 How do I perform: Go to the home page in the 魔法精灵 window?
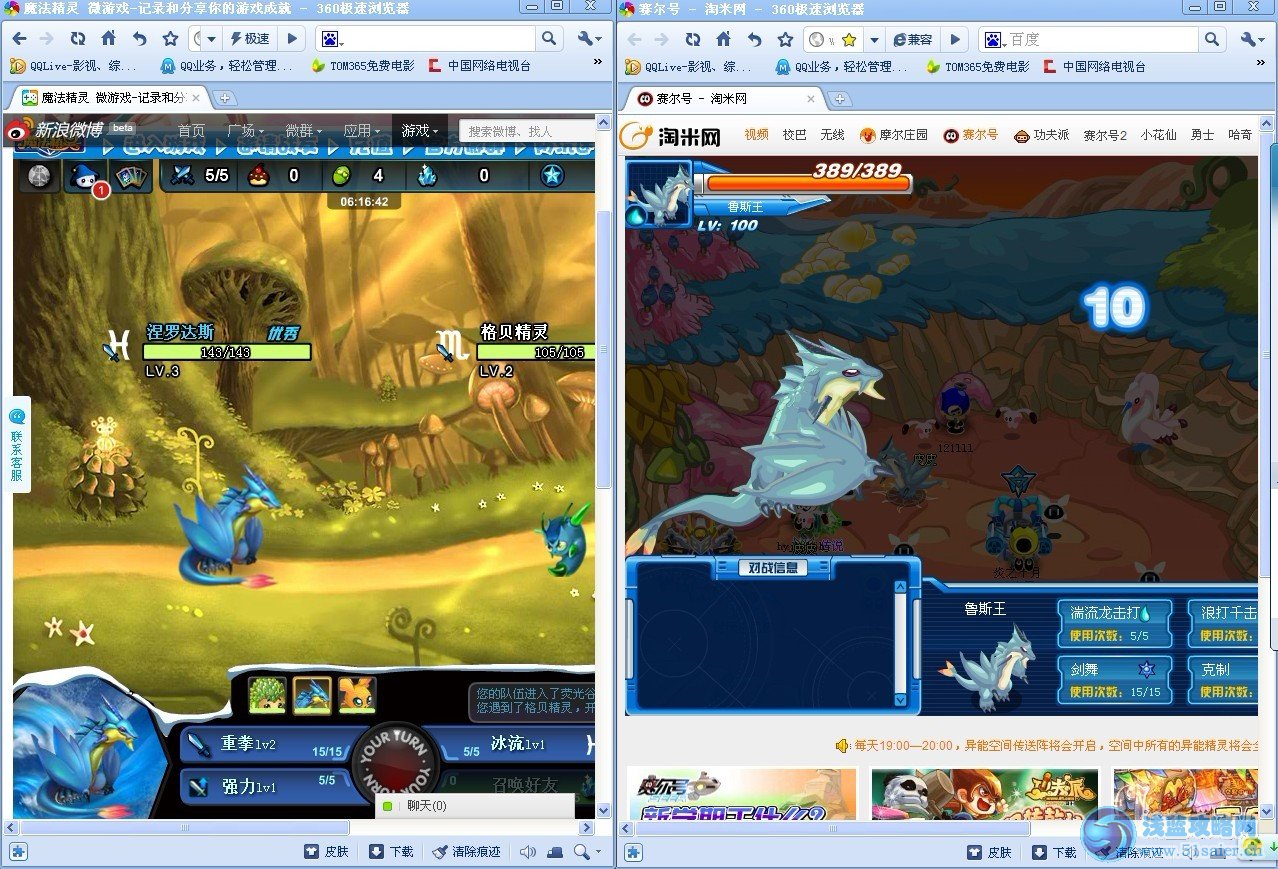108,39
